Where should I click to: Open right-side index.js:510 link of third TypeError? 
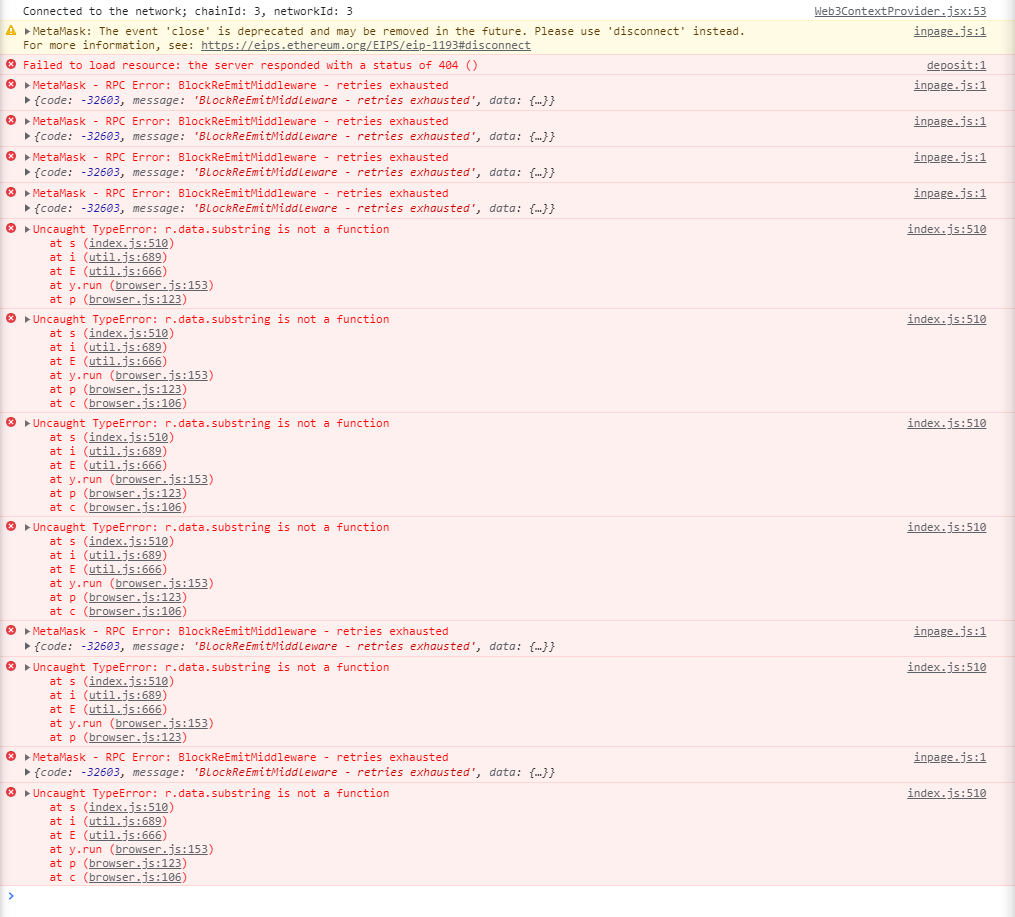(x=946, y=423)
